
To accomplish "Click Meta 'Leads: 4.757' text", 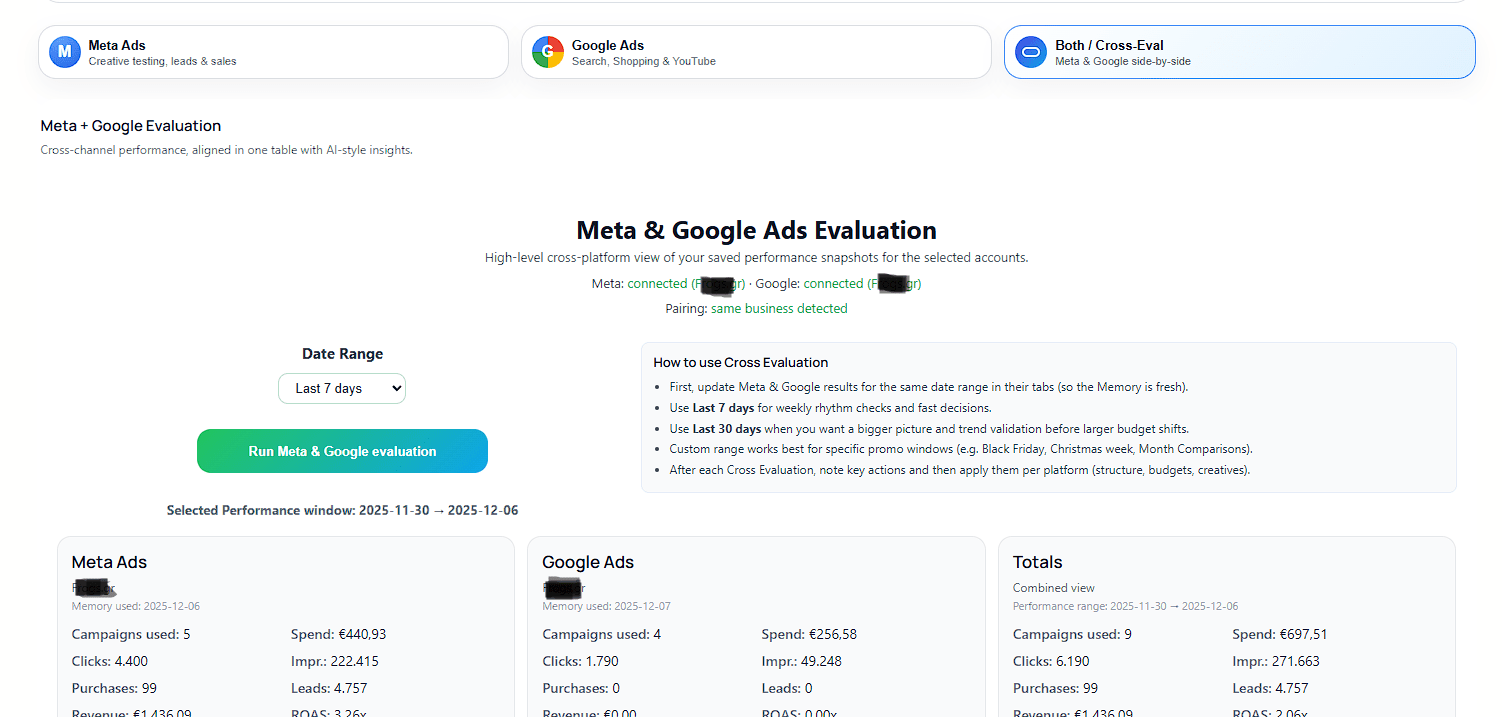I will (x=331, y=688).
